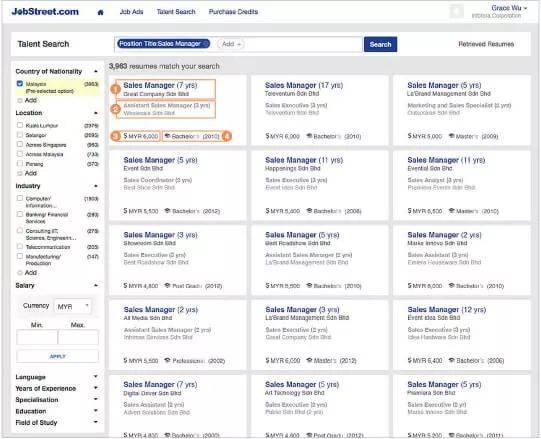Viewport: 541px width, 439px height.
Task: Go to the home icon in navbar
Action: (x=100, y=12)
